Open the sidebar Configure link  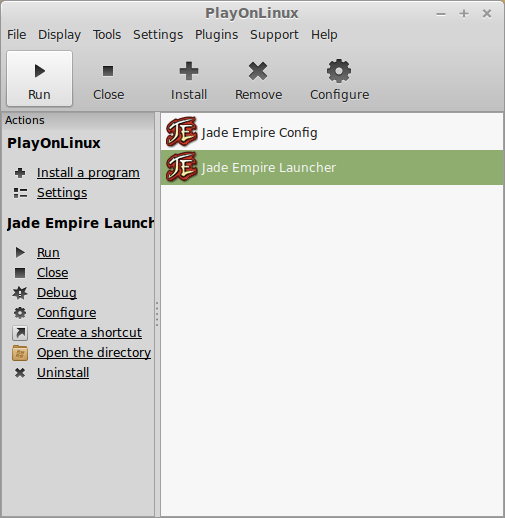(67, 313)
